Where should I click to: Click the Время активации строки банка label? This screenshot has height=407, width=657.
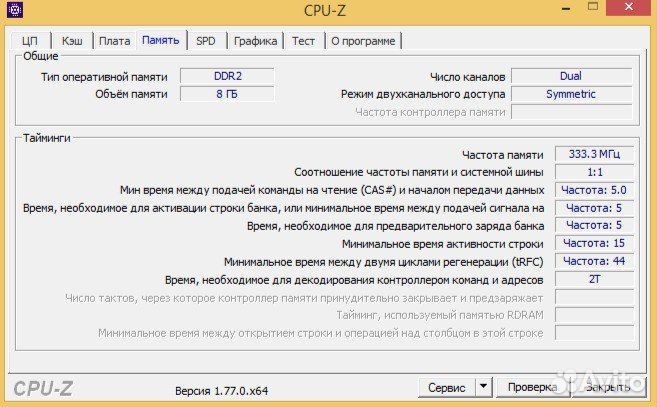pyautogui.click(x=283, y=208)
